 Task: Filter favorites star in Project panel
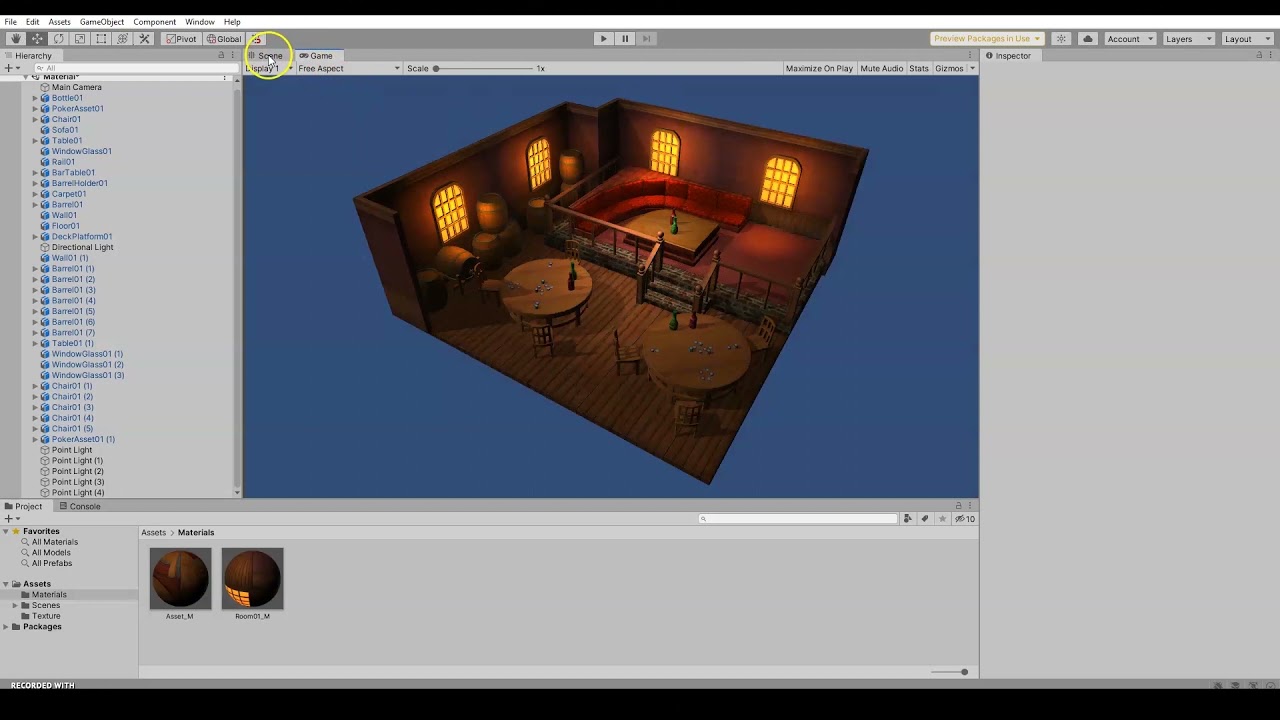click(x=942, y=519)
